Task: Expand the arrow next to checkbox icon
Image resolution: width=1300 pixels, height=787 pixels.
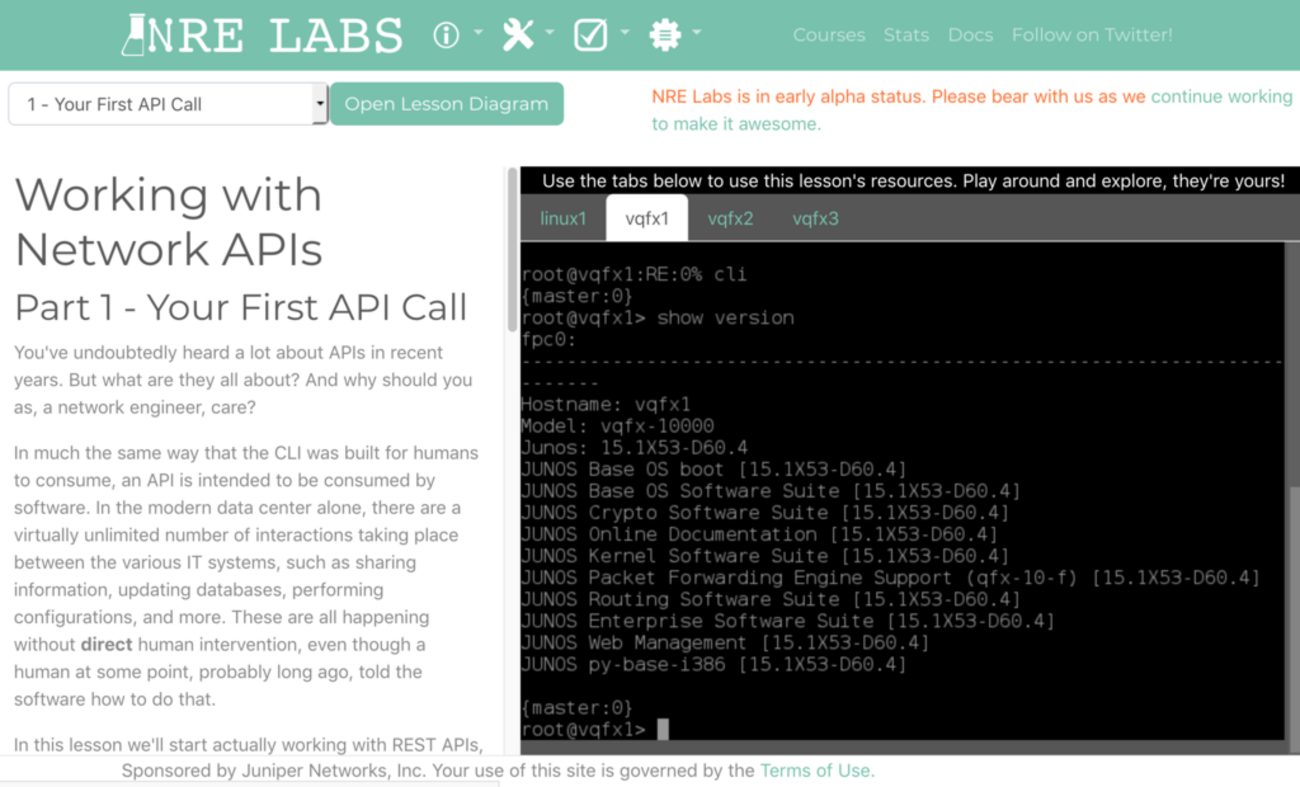Action: click(x=624, y=32)
